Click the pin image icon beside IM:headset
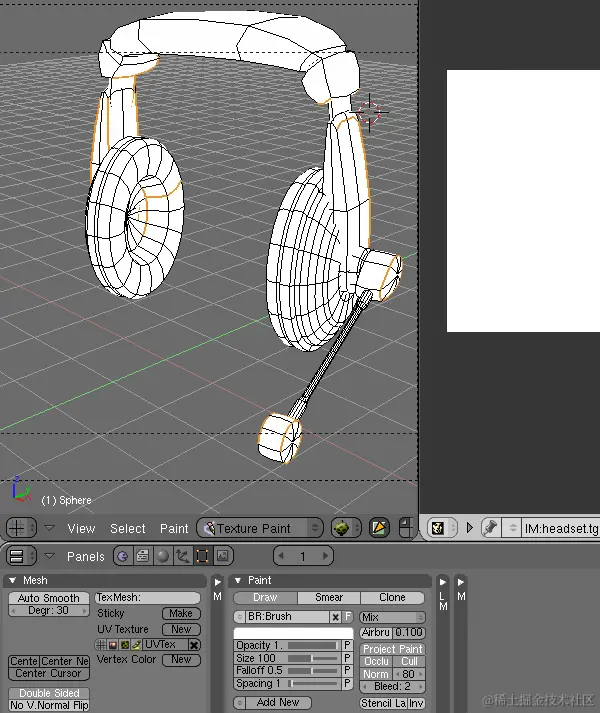This screenshot has width=600, height=713. pyautogui.click(x=490, y=528)
